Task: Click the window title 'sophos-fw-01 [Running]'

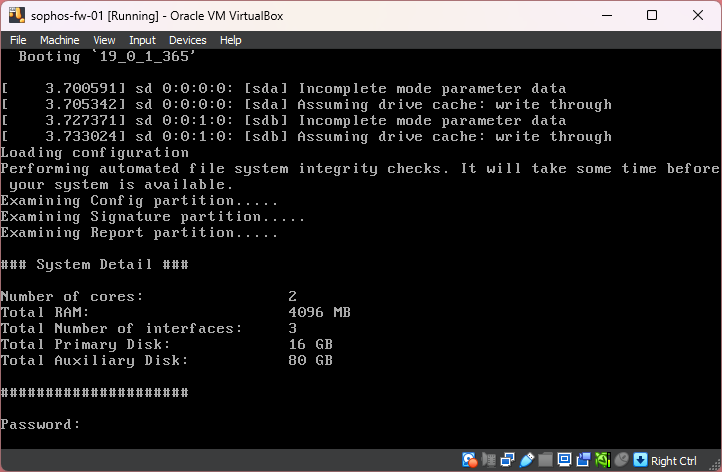Action: 95,16
